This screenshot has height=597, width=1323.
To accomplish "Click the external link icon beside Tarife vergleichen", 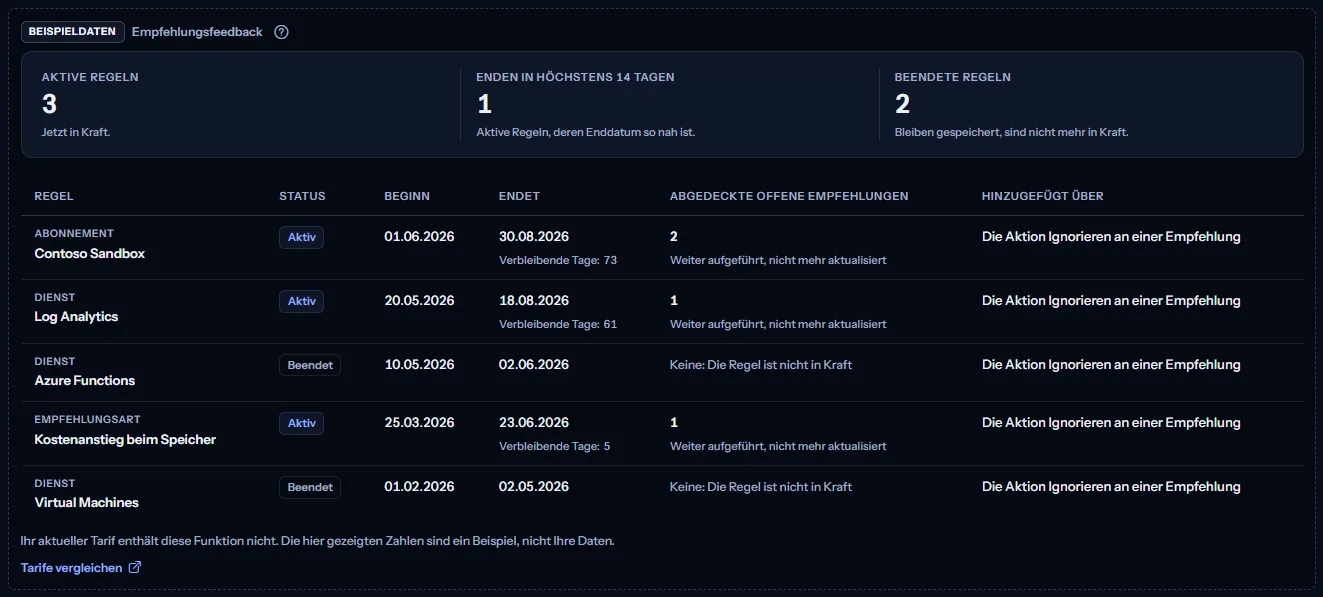I will (x=135, y=568).
